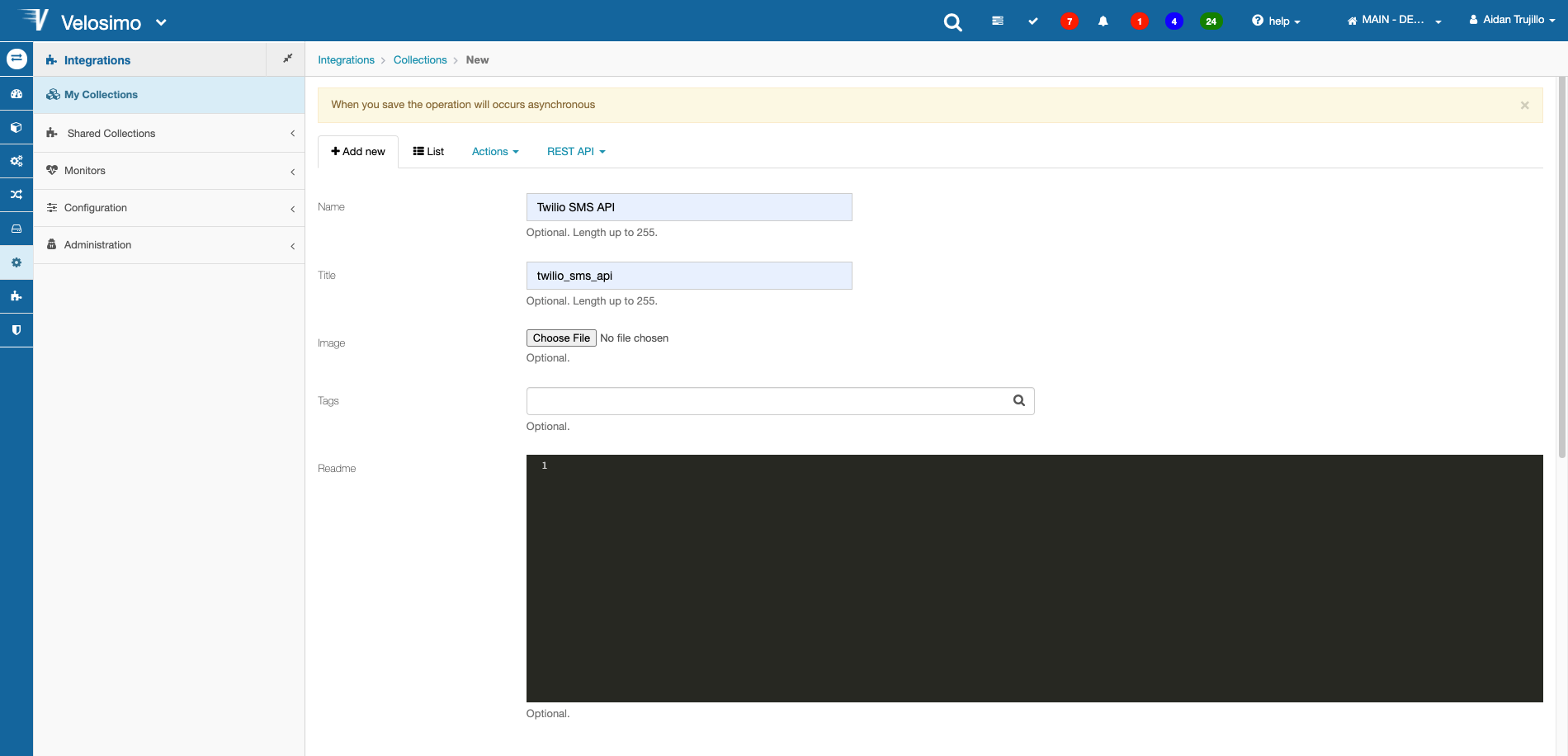Open the puzzle piece sidebar icon
Screen dimensions: 1568x756
tap(17, 295)
